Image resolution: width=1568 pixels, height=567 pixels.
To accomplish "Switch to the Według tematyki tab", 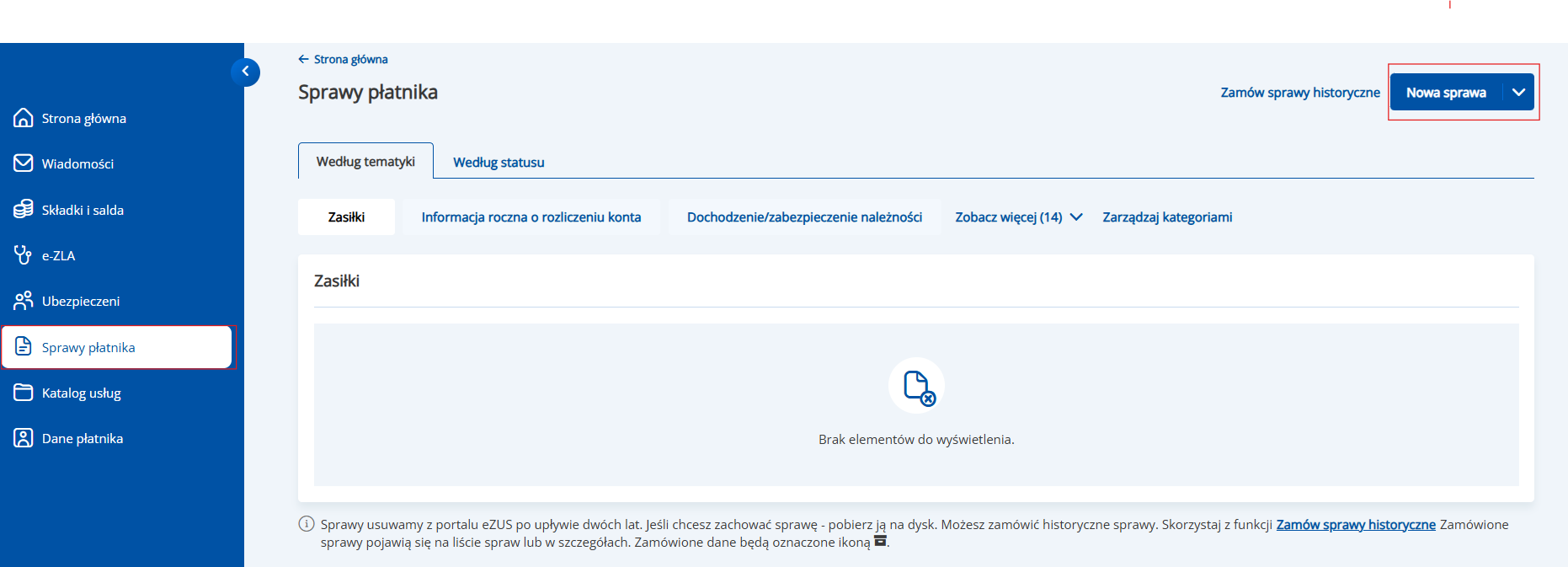I will 365,161.
